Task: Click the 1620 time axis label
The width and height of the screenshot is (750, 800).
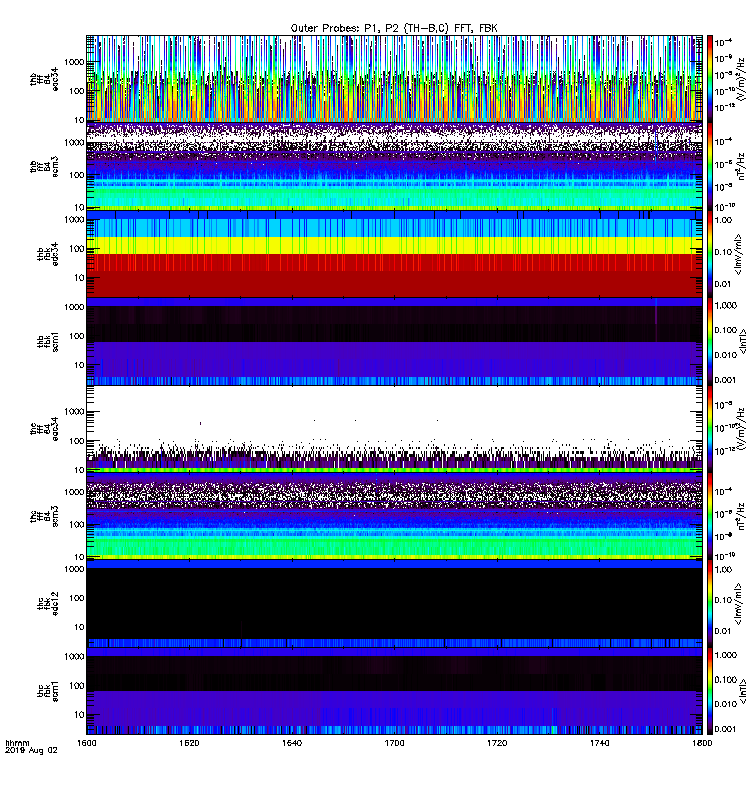Action: coord(189,743)
